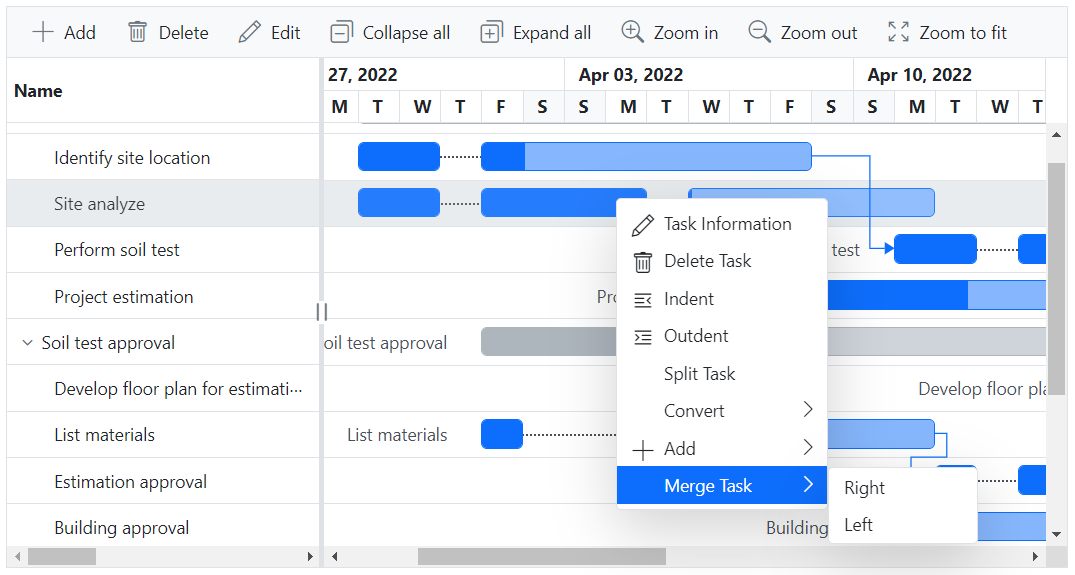The image size is (1075, 575).
Task: Click the plus icon beside Add in context menu
Action: pos(642,450)
